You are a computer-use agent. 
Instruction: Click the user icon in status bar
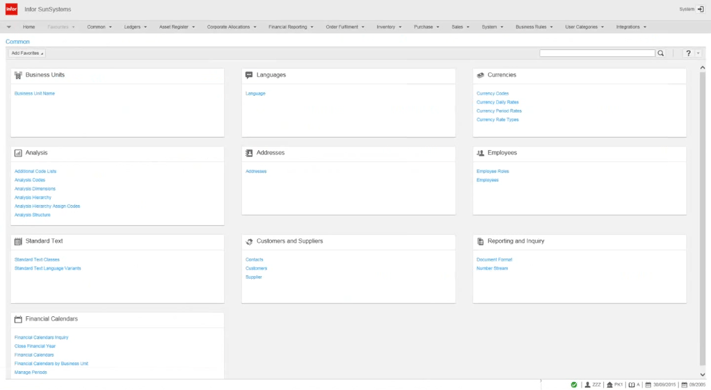coord(587,385)
